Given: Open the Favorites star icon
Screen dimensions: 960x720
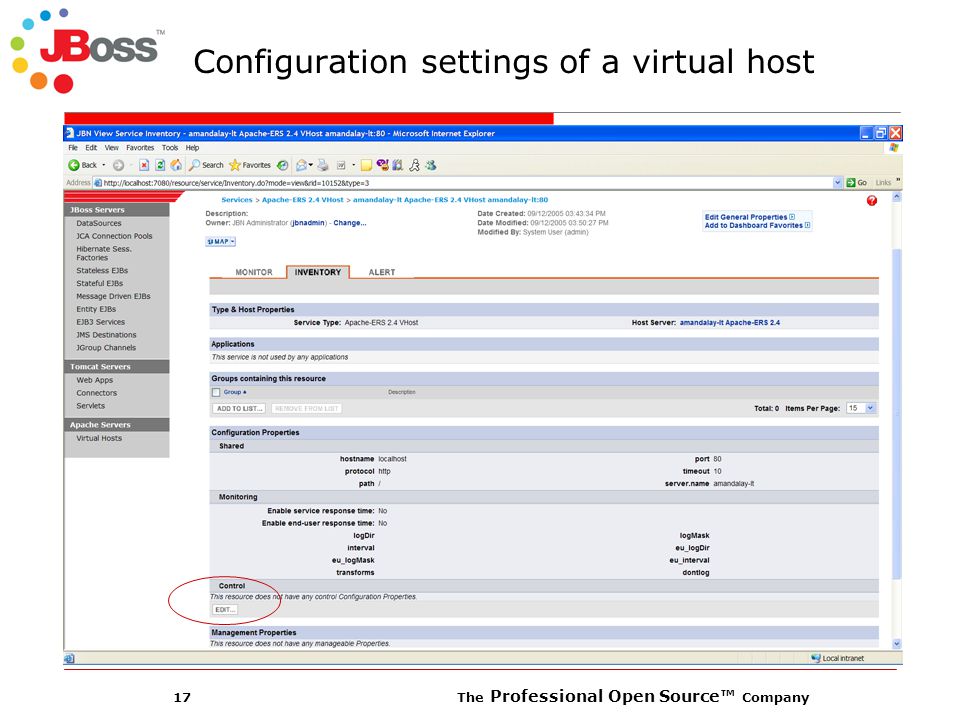Looking at the screenshot, I should click(235, 165).
